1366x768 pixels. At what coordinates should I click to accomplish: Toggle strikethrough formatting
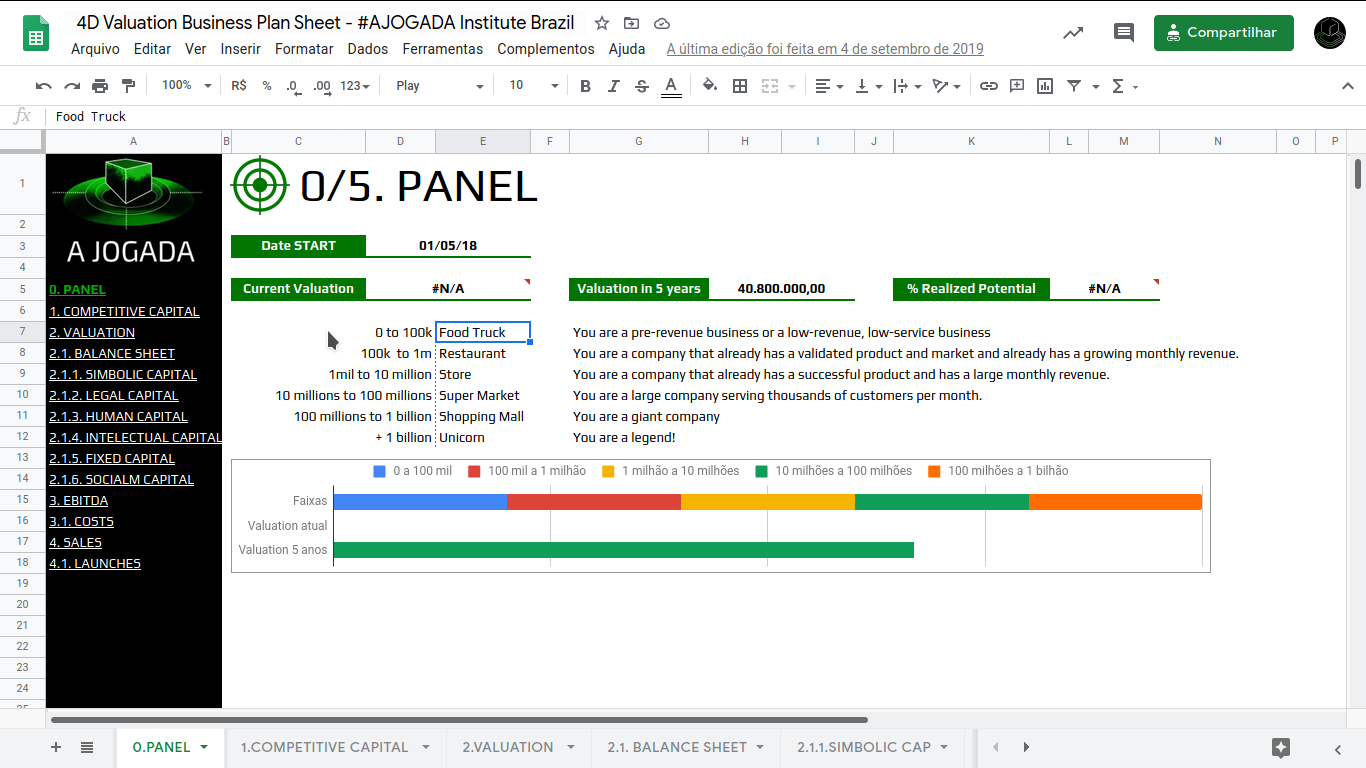point(642,86)
